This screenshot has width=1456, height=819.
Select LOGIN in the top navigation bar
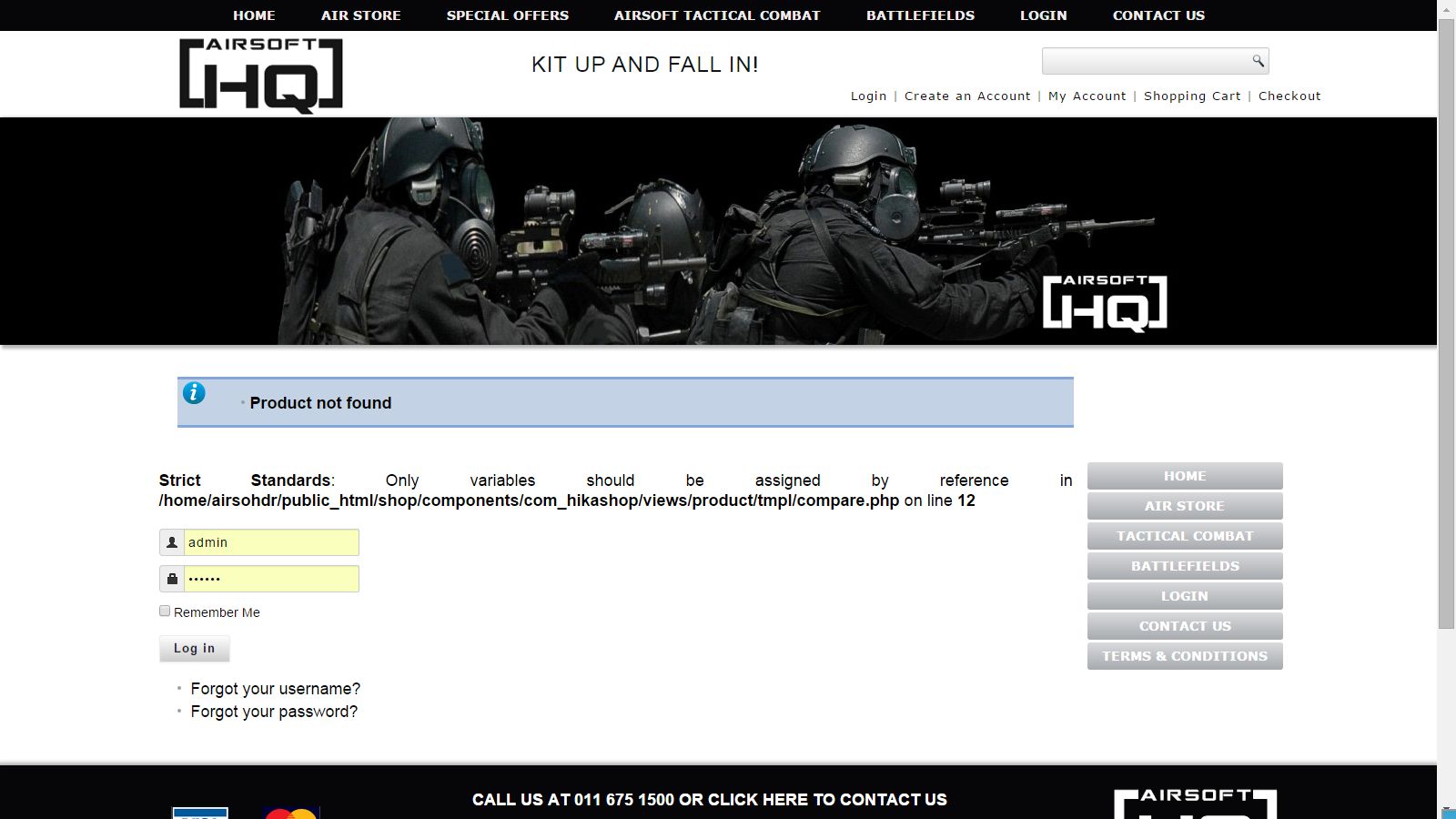pos(1044,15)
